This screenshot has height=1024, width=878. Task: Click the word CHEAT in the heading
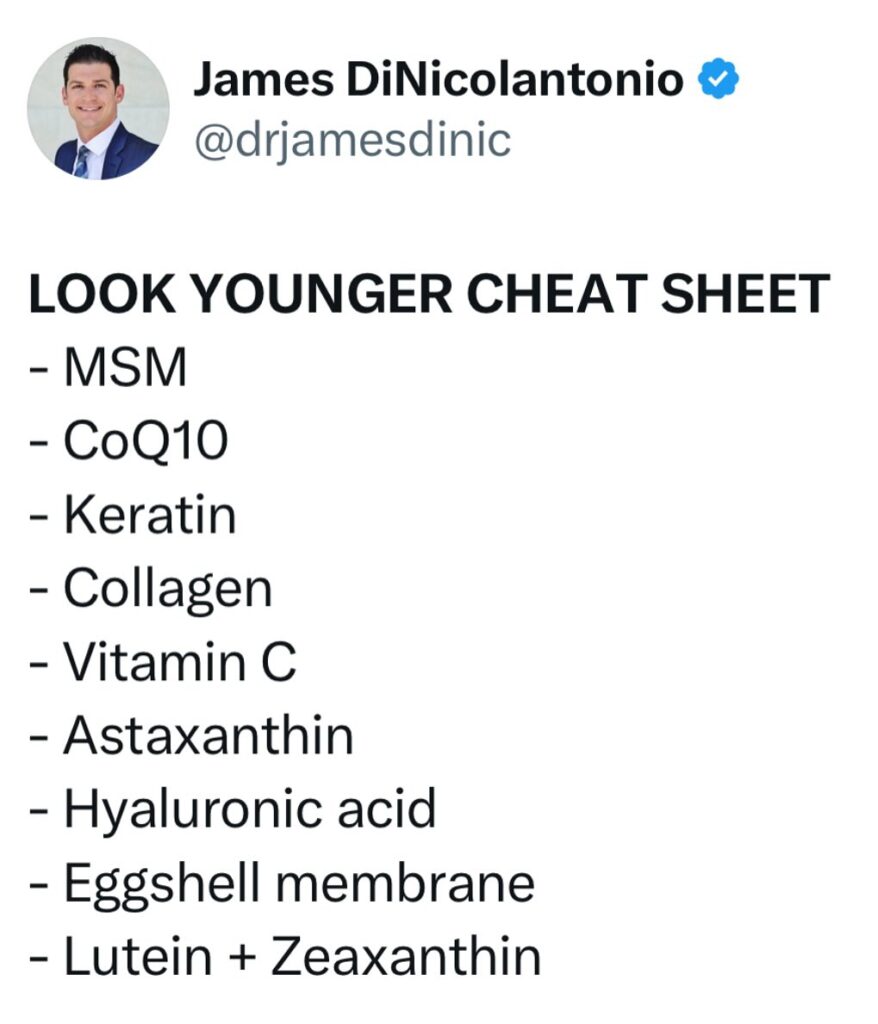coord(557,294)
